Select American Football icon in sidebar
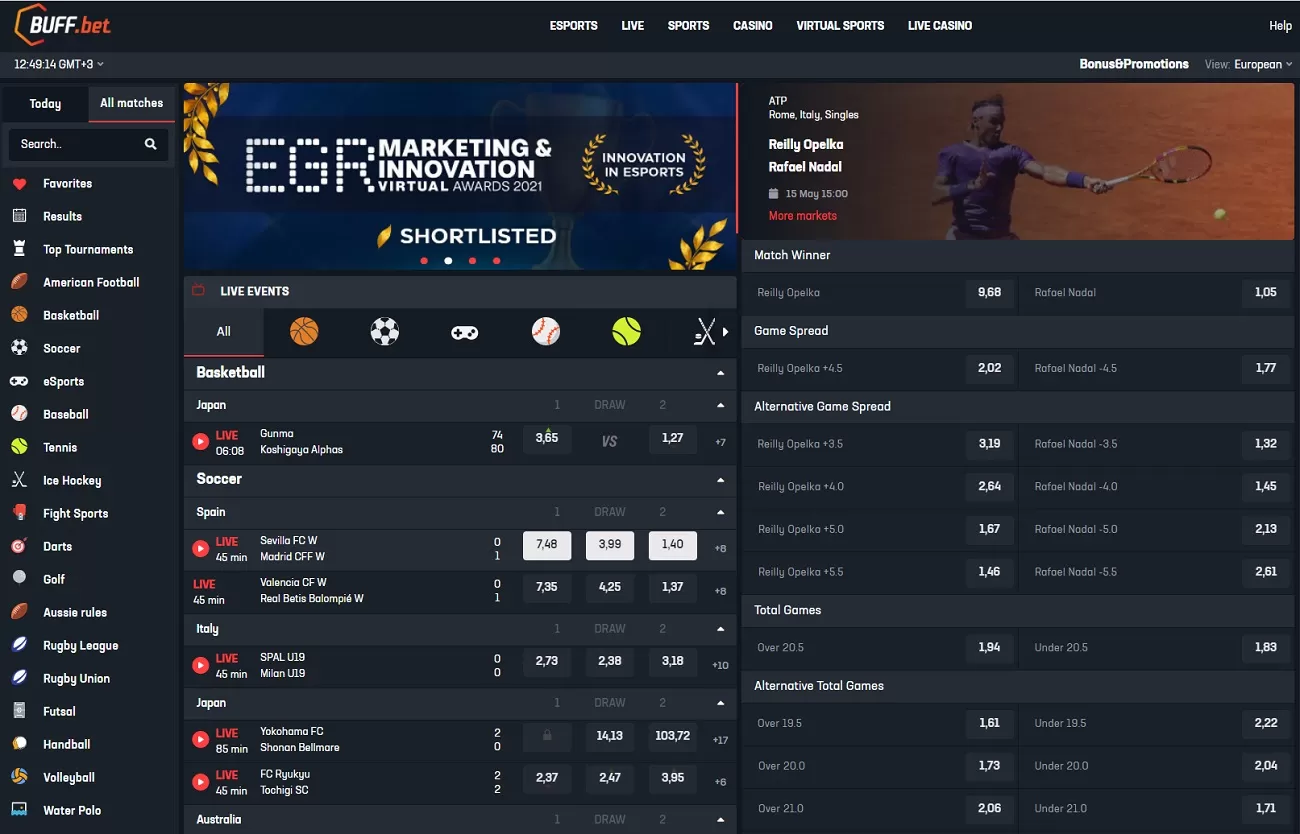This screenshot has height=834, width=1300. pyautogui.click(x=19, y=282)
